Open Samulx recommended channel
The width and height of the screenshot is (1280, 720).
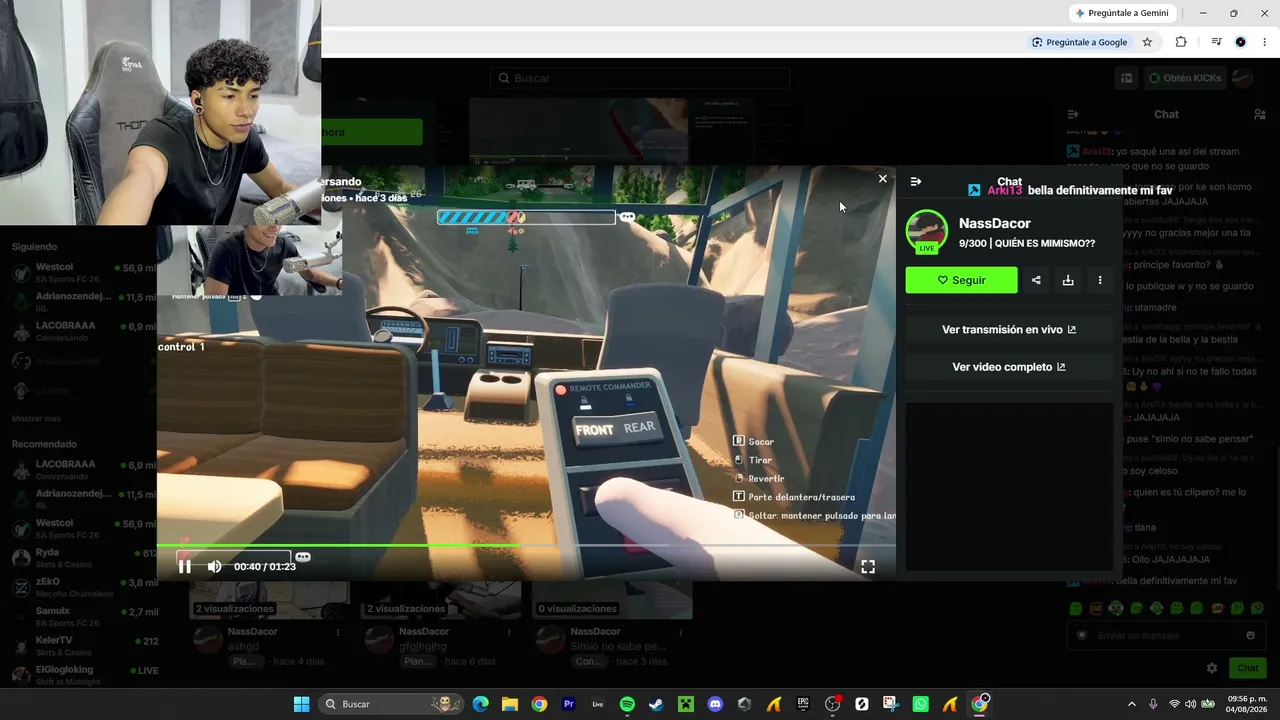click(x=84, y=616)
